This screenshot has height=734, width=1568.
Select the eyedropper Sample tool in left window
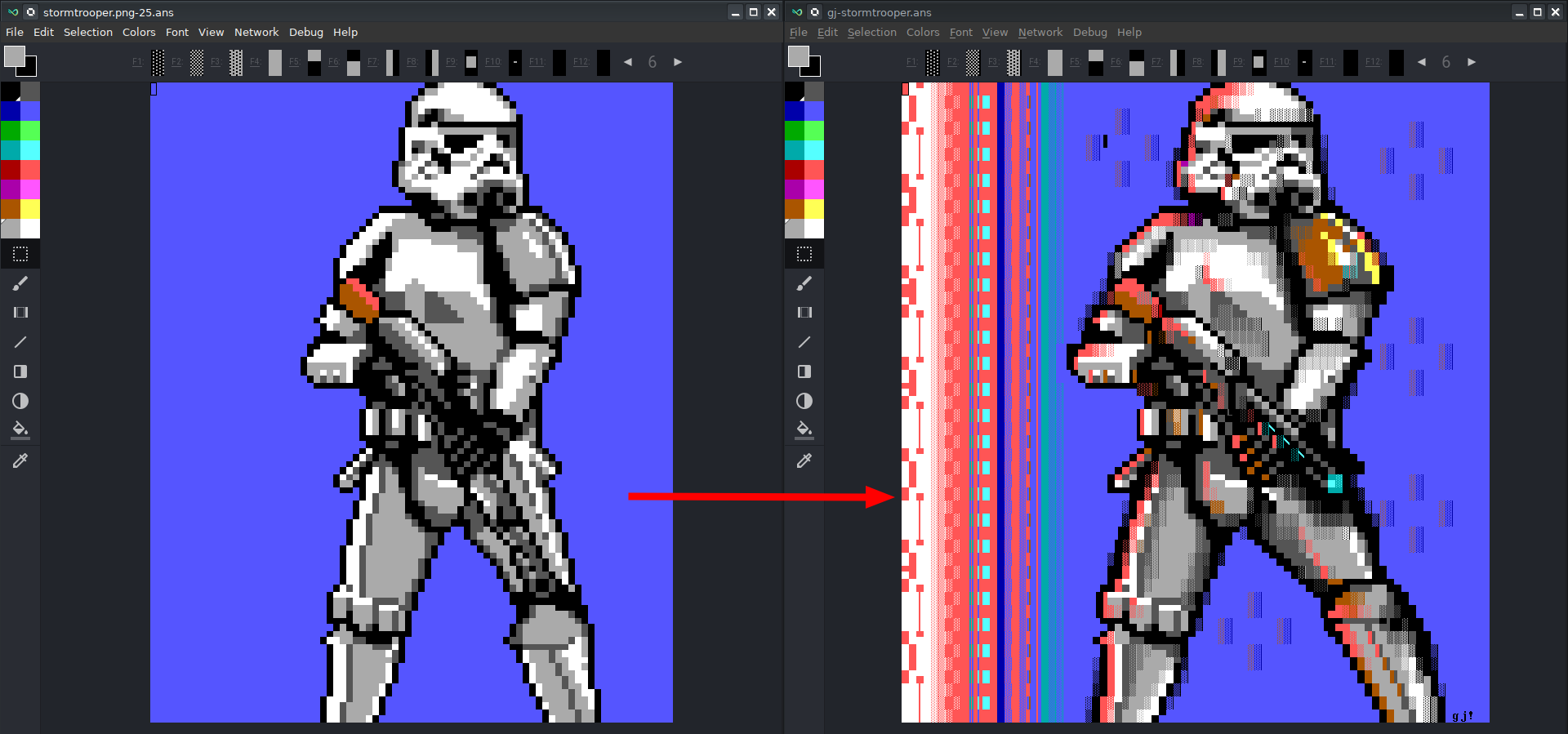[x=20, y=460]
